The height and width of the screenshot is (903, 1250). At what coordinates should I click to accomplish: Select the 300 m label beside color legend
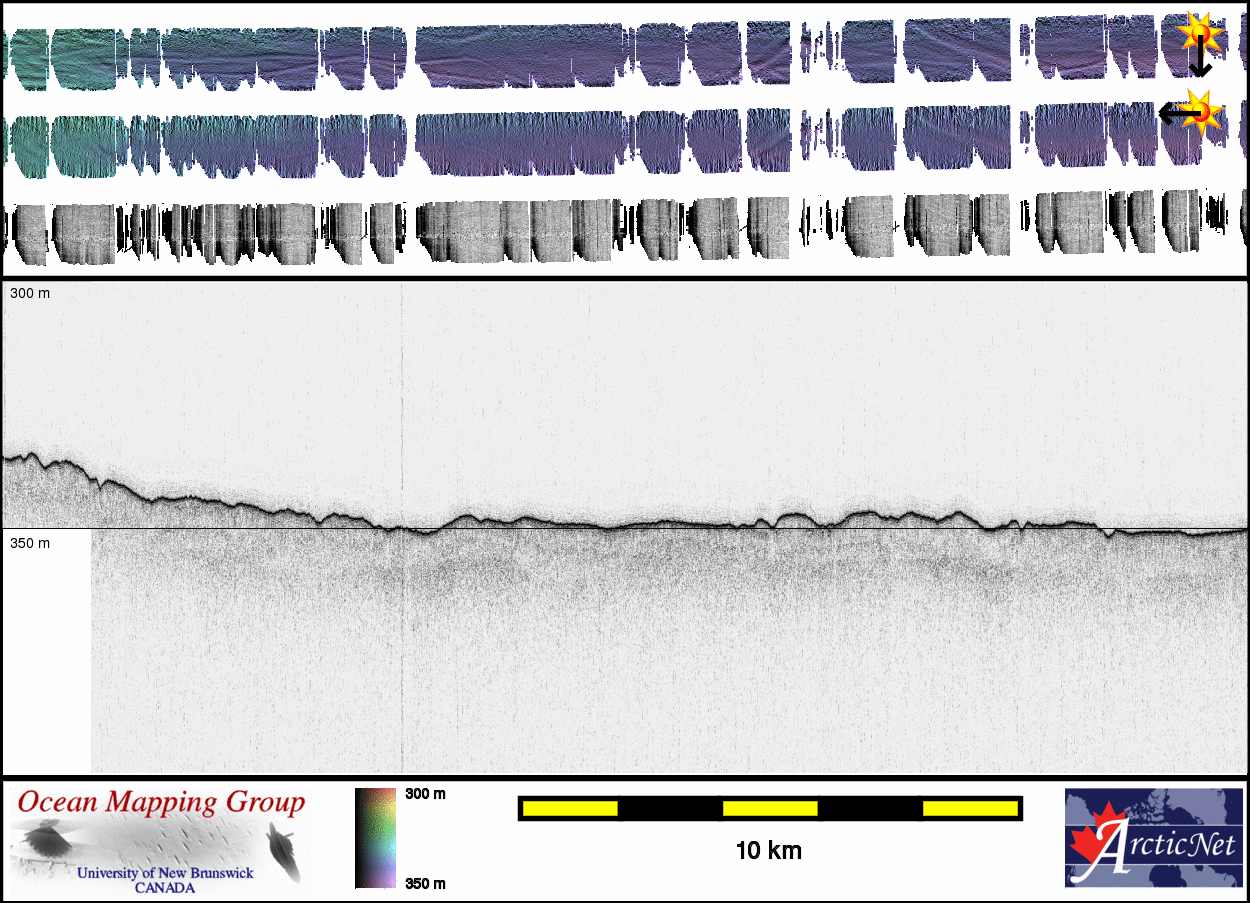425,794
